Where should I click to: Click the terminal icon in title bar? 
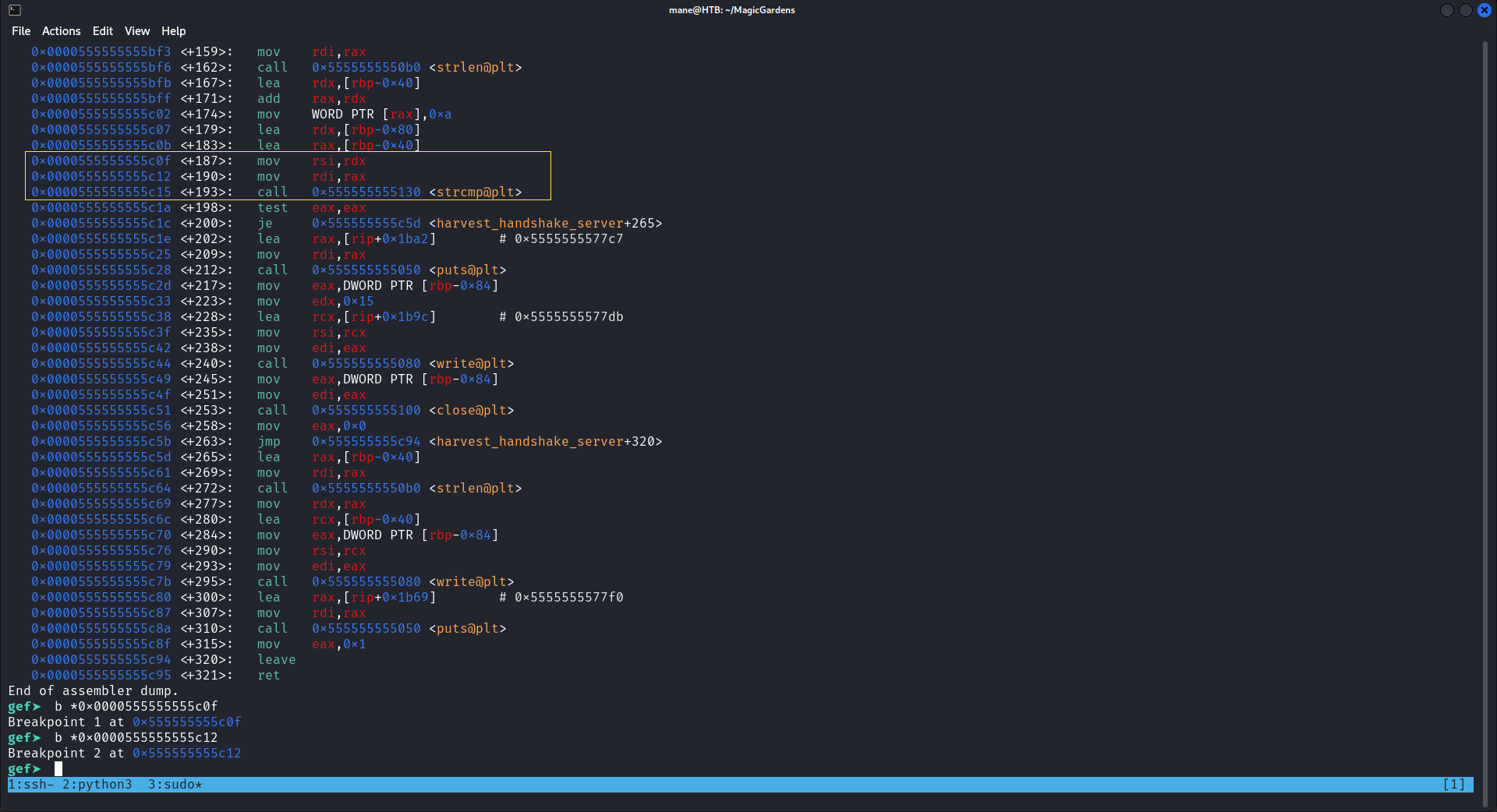[x=15, y=10]
